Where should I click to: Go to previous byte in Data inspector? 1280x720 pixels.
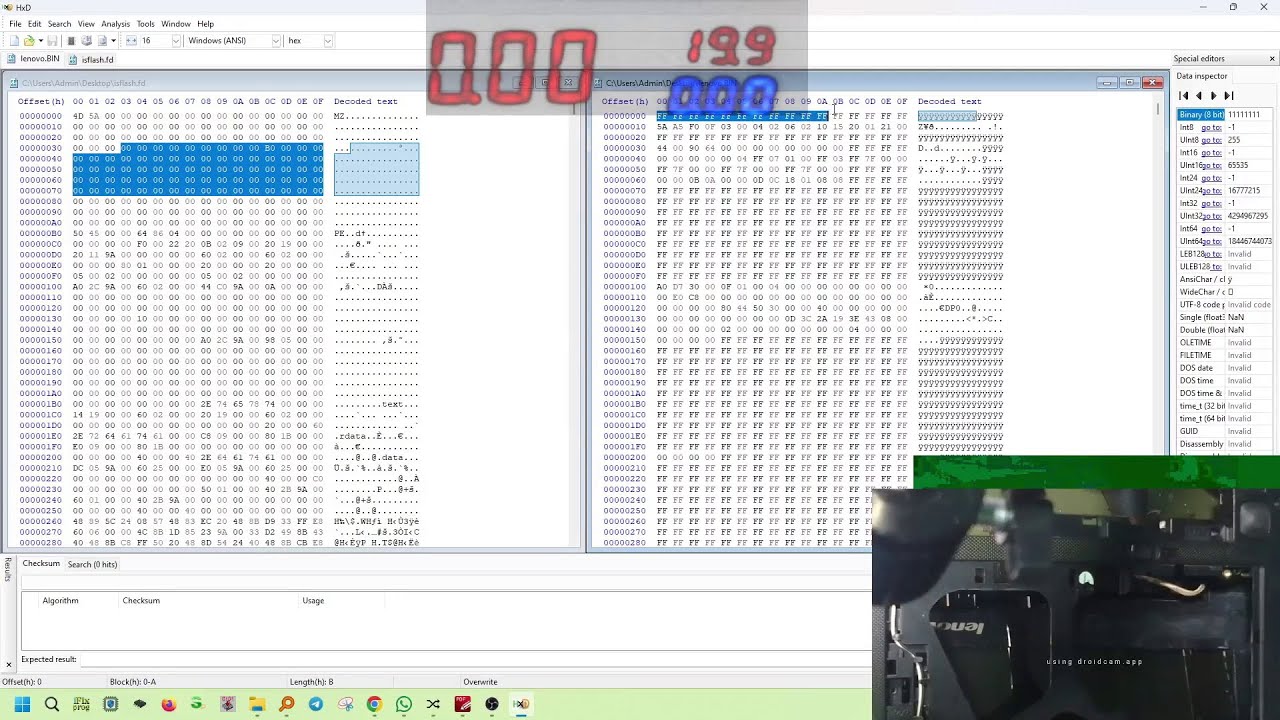1199,96
